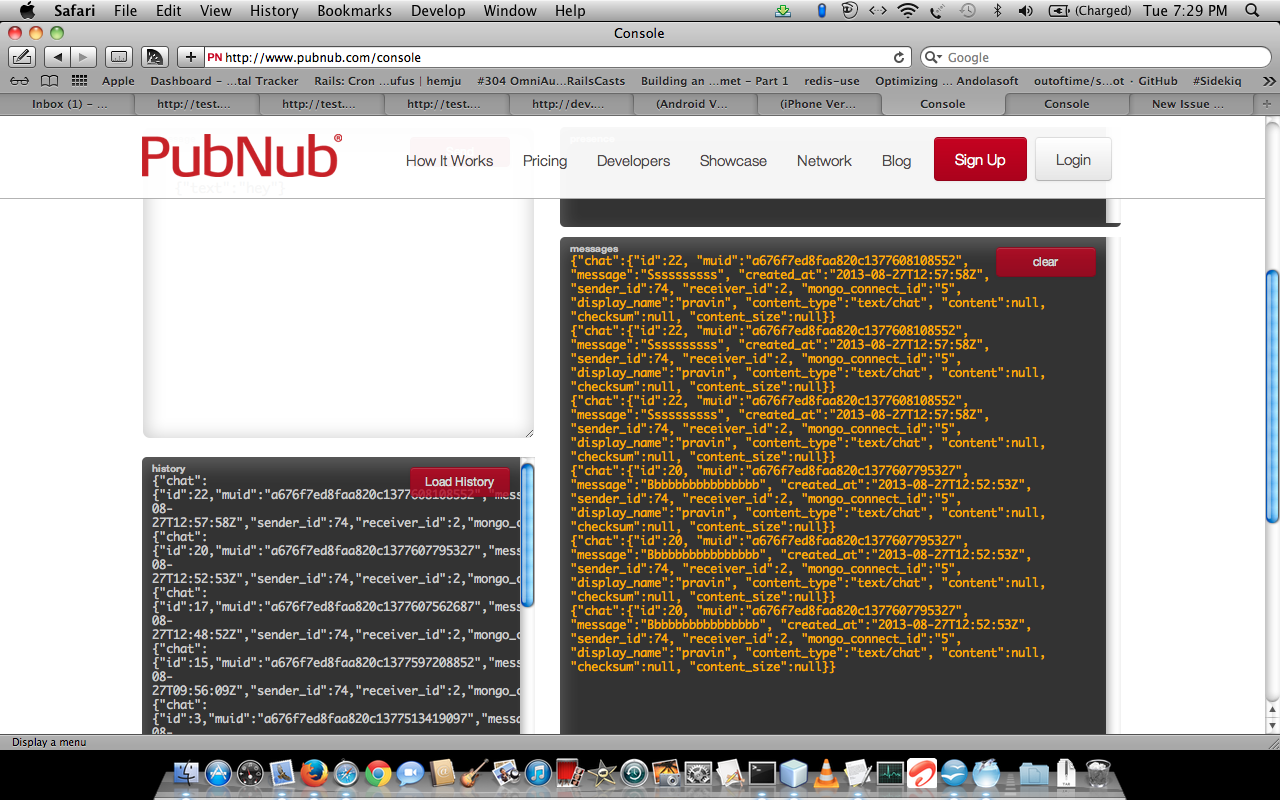This screenshot has width=1280, height=800.
Task: Open the Pricing link
Action: point(545,160)
